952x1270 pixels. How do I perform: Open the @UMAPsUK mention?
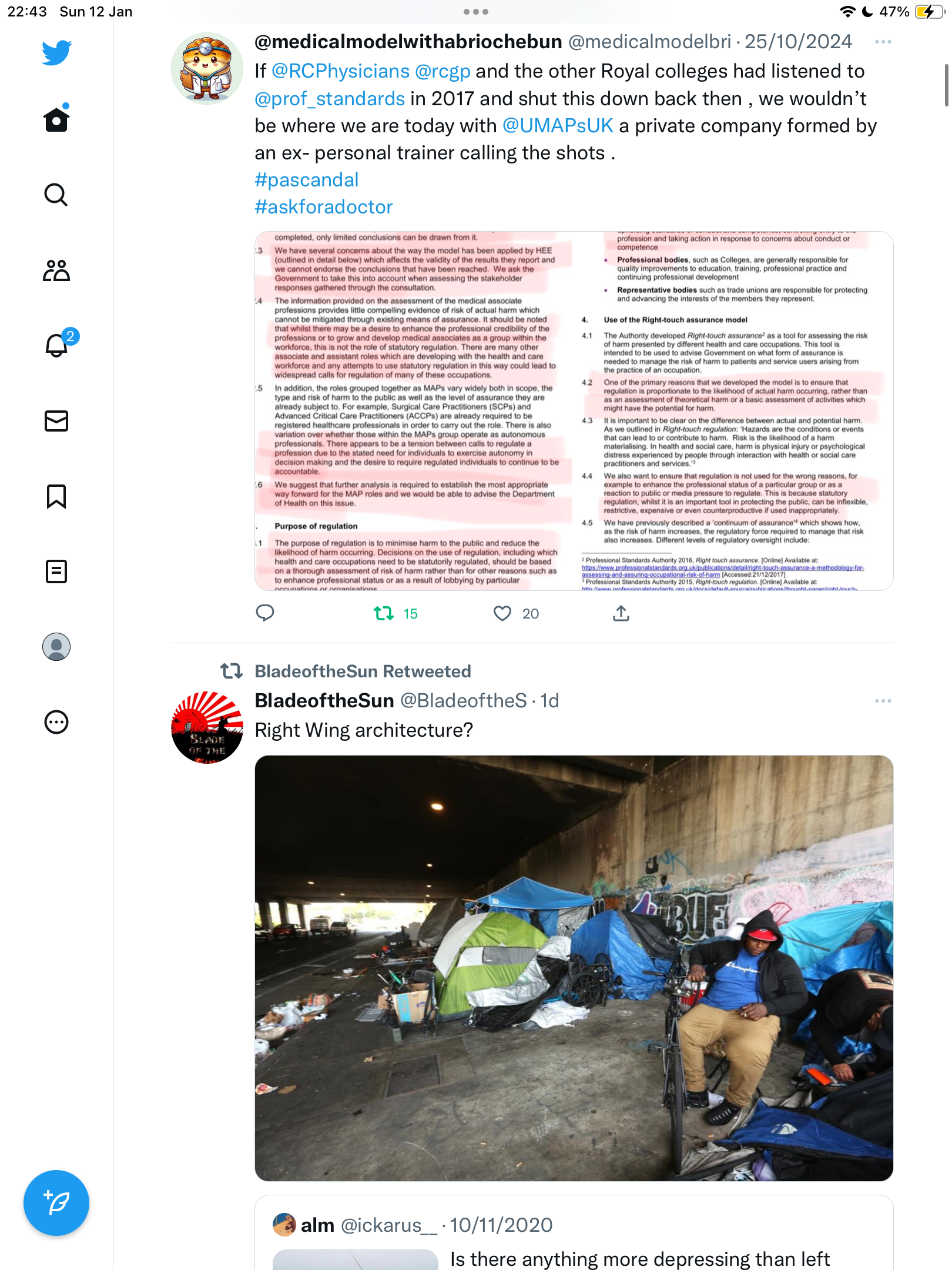click(x=558, y=126)
